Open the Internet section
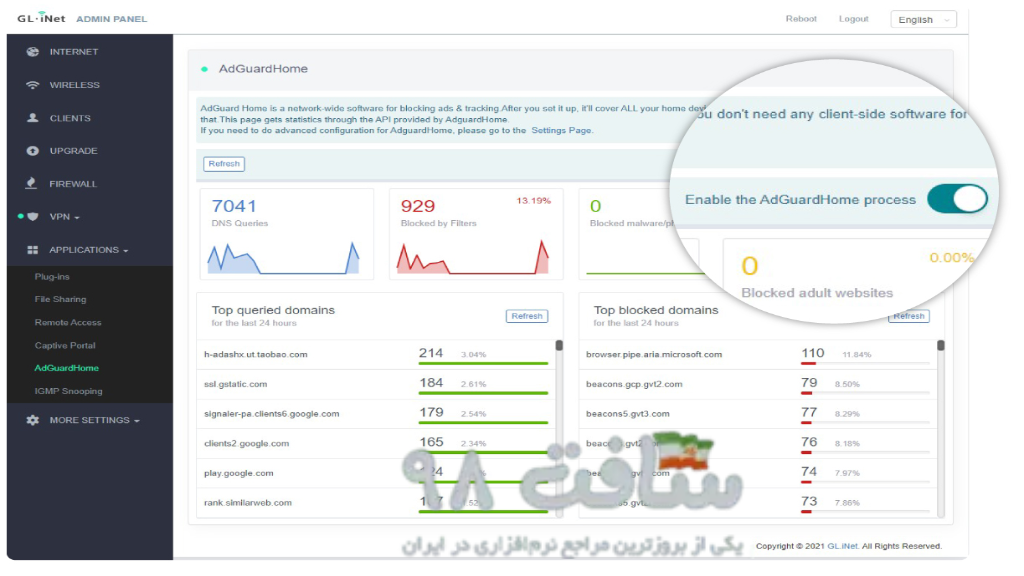The image size is (1024, 576). 74,52
